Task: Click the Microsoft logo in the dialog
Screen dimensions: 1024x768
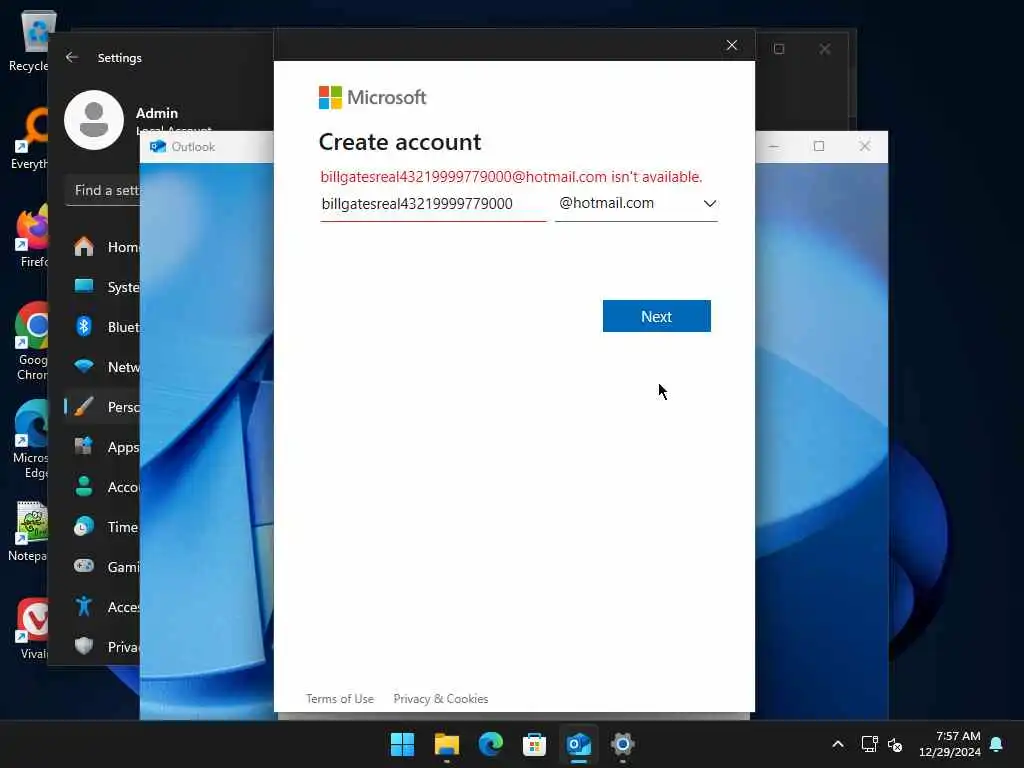Action: [372, 97]
